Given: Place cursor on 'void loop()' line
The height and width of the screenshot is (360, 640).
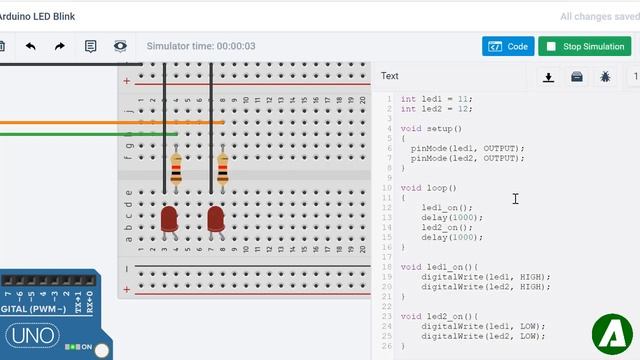Looking at the screenshot, I should 429,188.
